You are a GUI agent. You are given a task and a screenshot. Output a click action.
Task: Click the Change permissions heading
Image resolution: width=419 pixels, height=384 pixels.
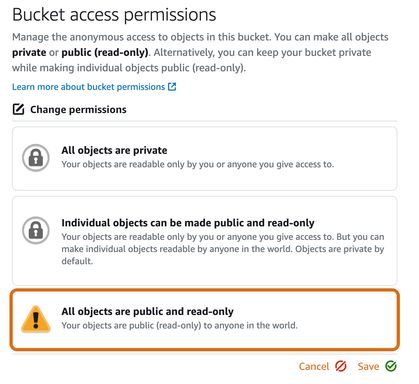tap(78, 109)
